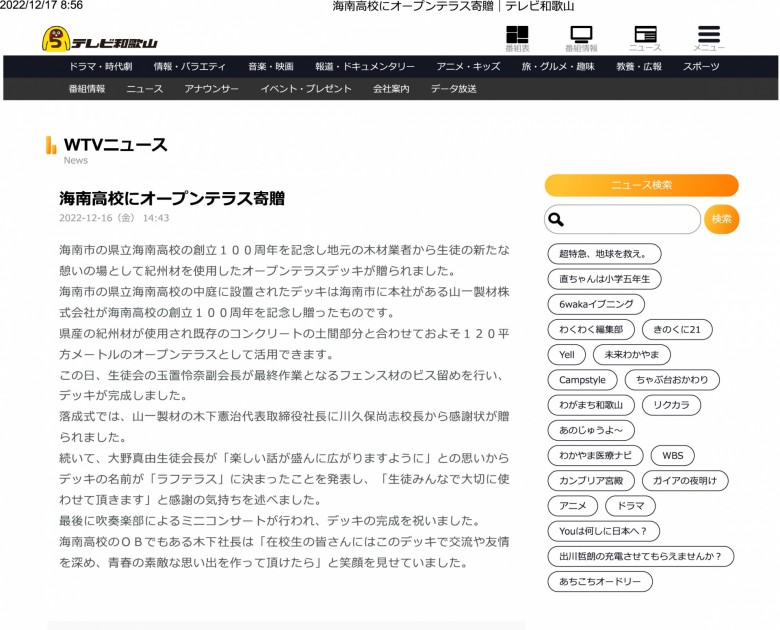Select the あちこちオードリー tag
Viewport: 780px width, 630px height.
pos(600,581)
